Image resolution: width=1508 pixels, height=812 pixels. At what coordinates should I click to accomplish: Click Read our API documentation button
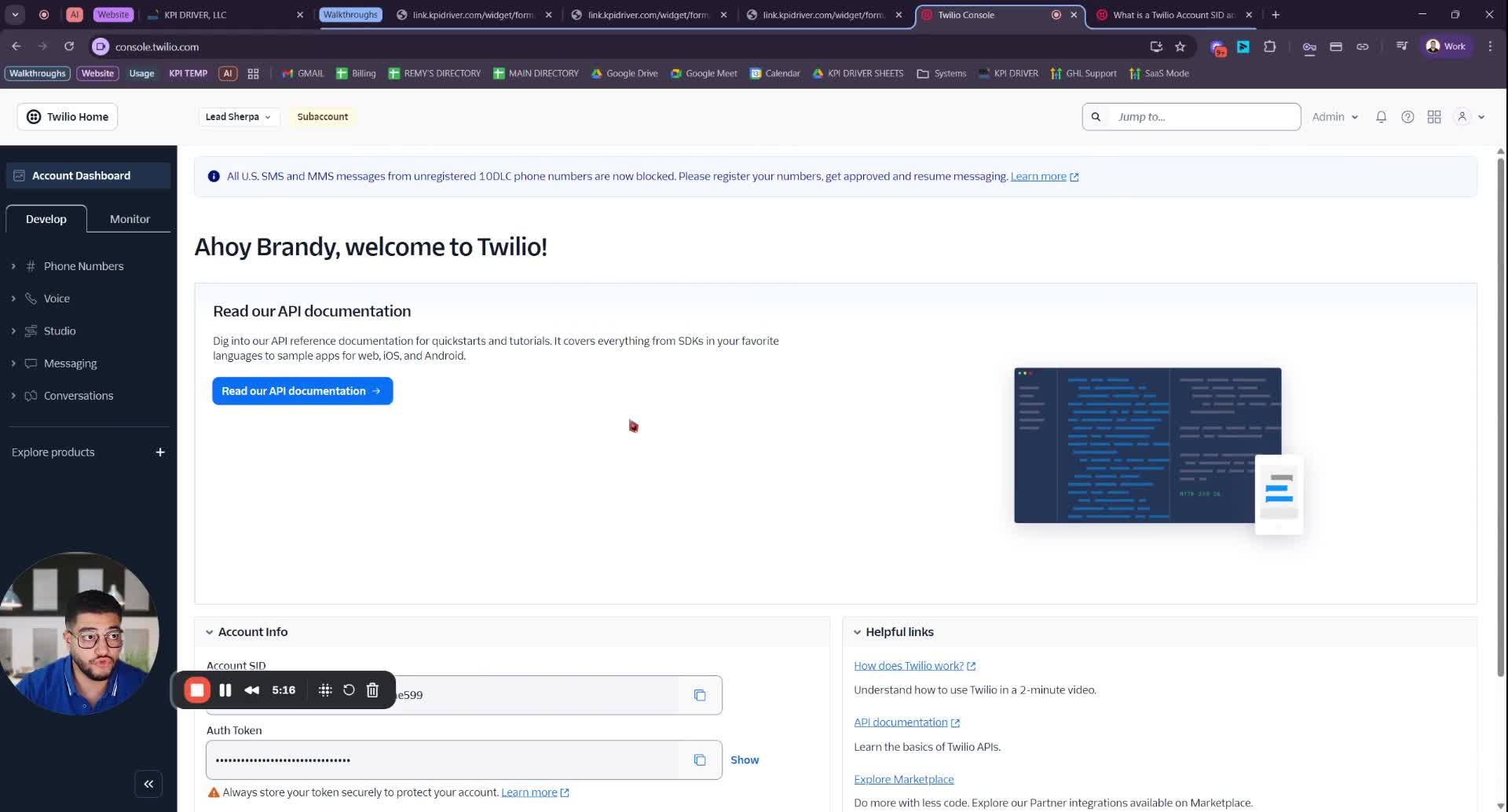point(302,391)
